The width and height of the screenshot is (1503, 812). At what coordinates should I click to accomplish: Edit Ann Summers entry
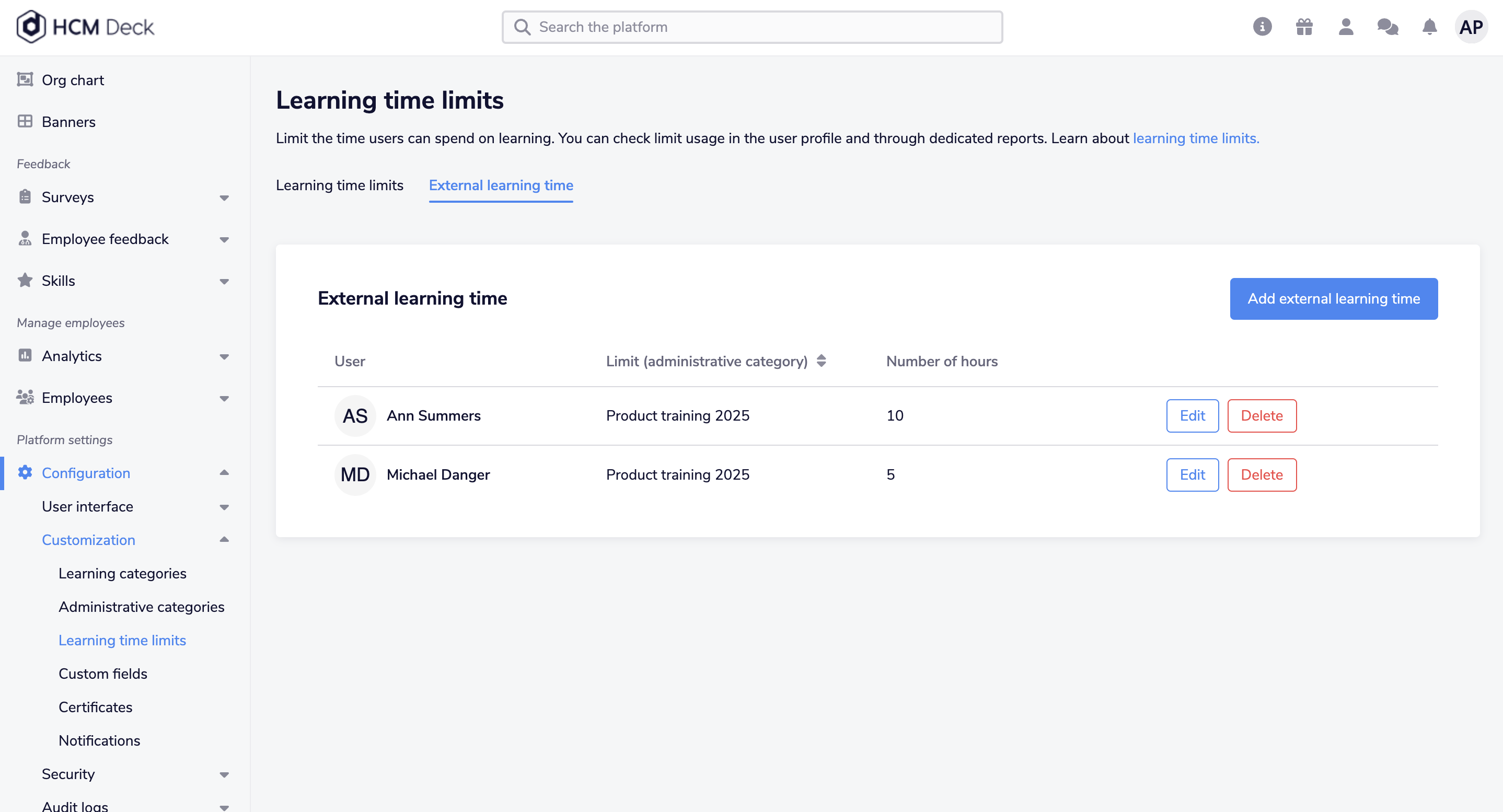[1192, 416]
